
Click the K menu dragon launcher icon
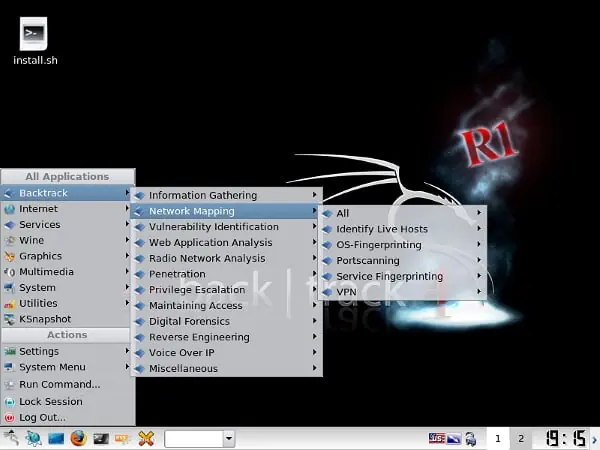(11, 439)
